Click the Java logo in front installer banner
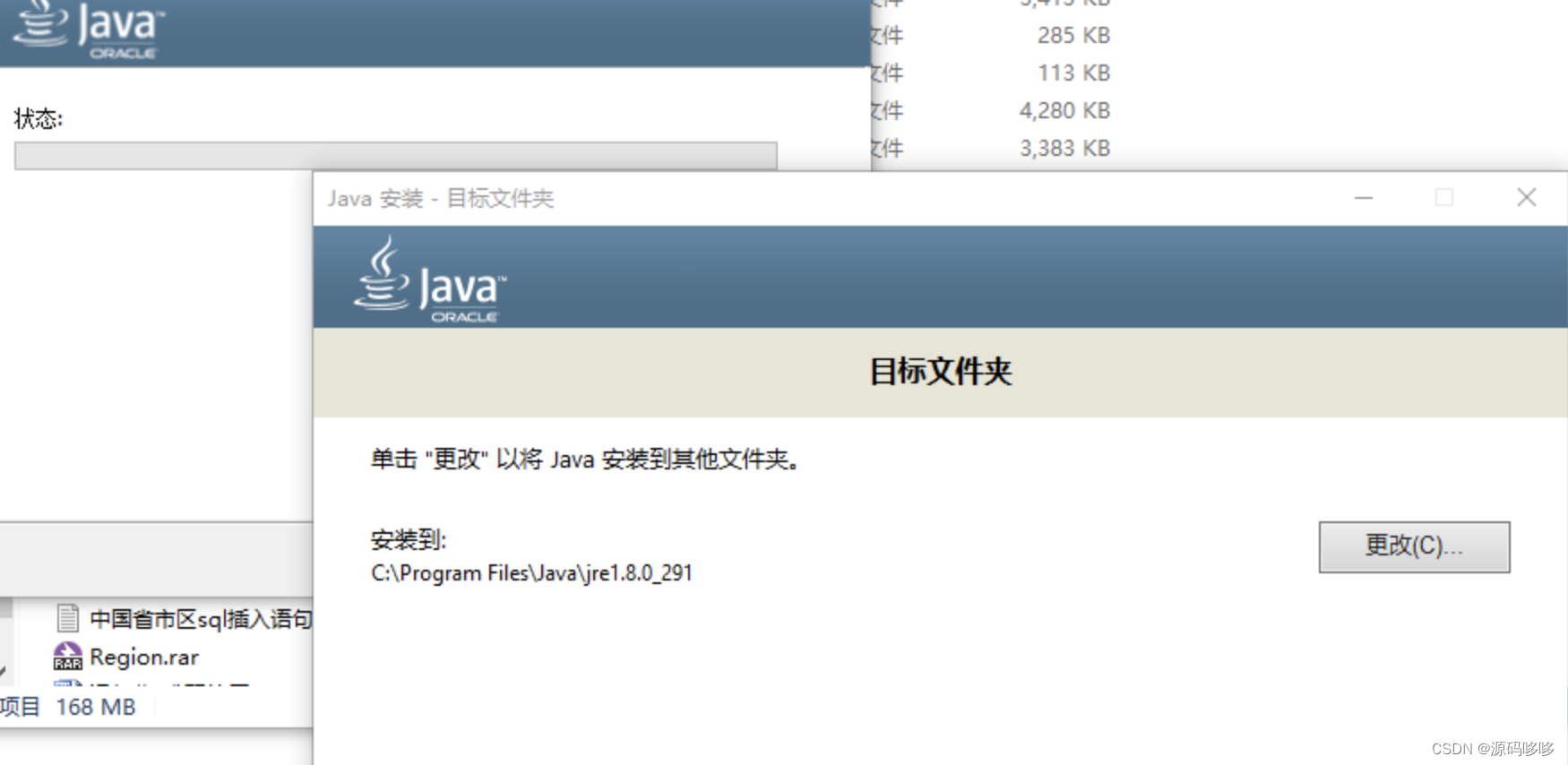 click(430, 279)
